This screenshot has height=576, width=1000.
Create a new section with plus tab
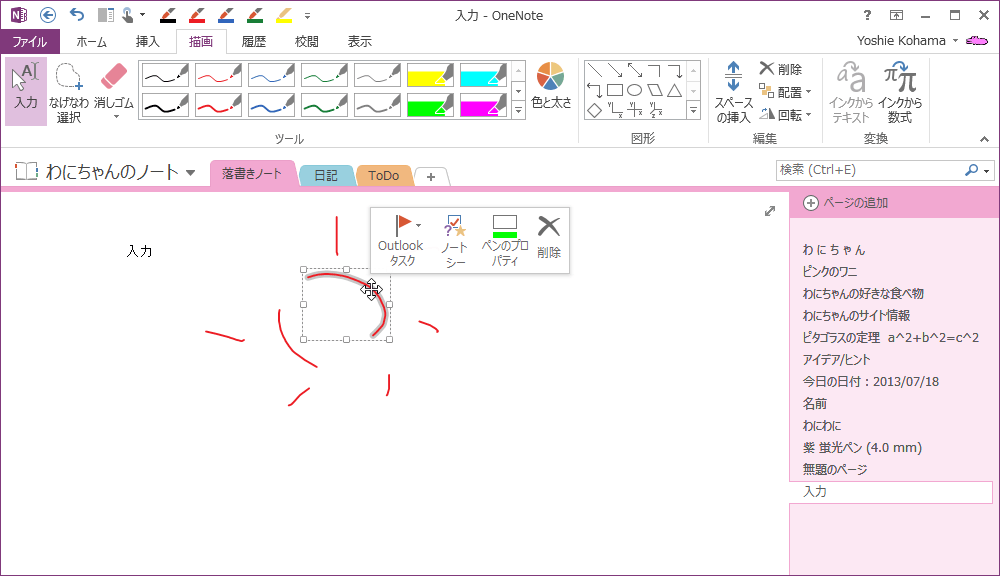tap(431, 177)
